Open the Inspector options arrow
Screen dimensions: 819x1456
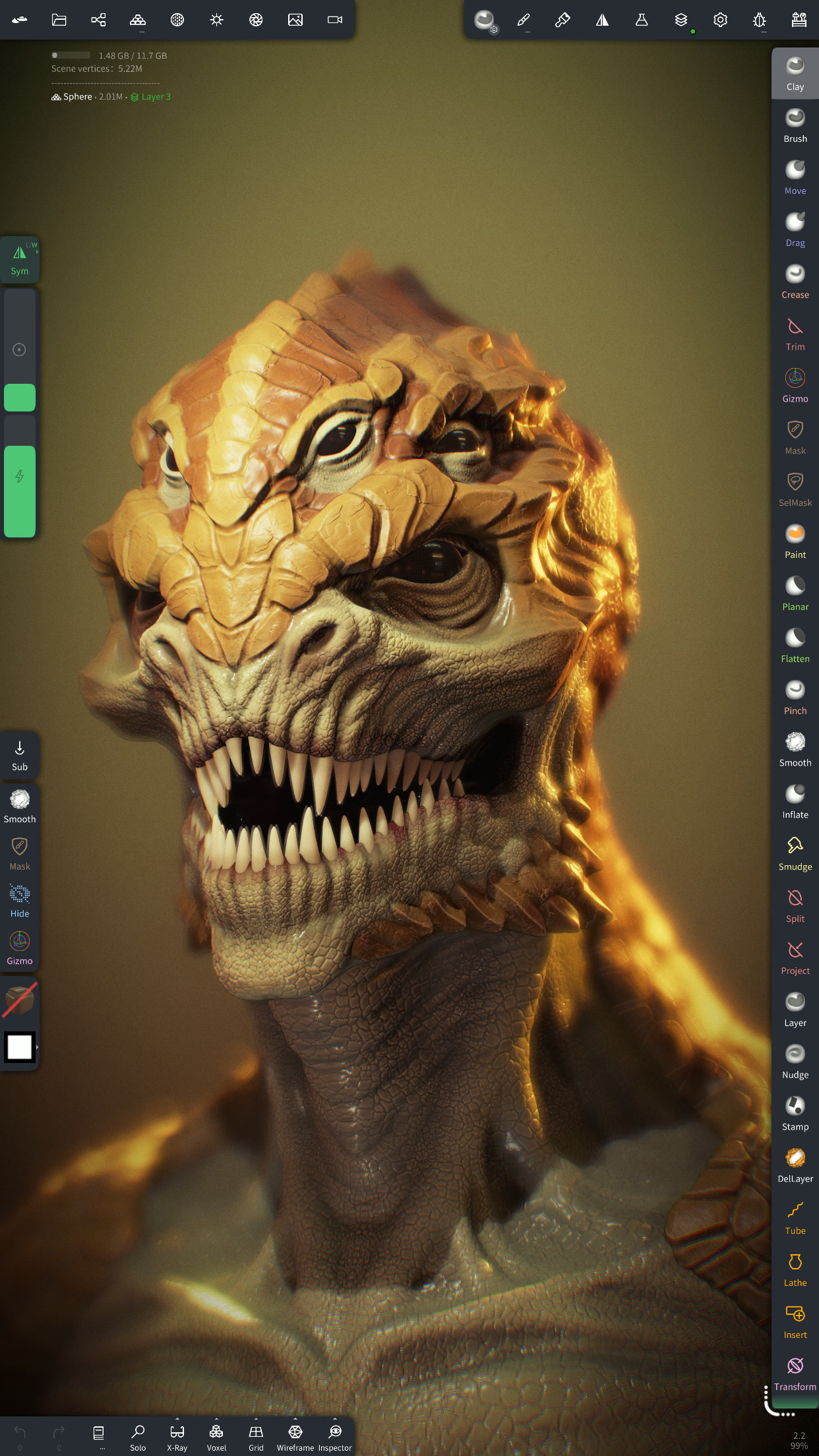335,1419
